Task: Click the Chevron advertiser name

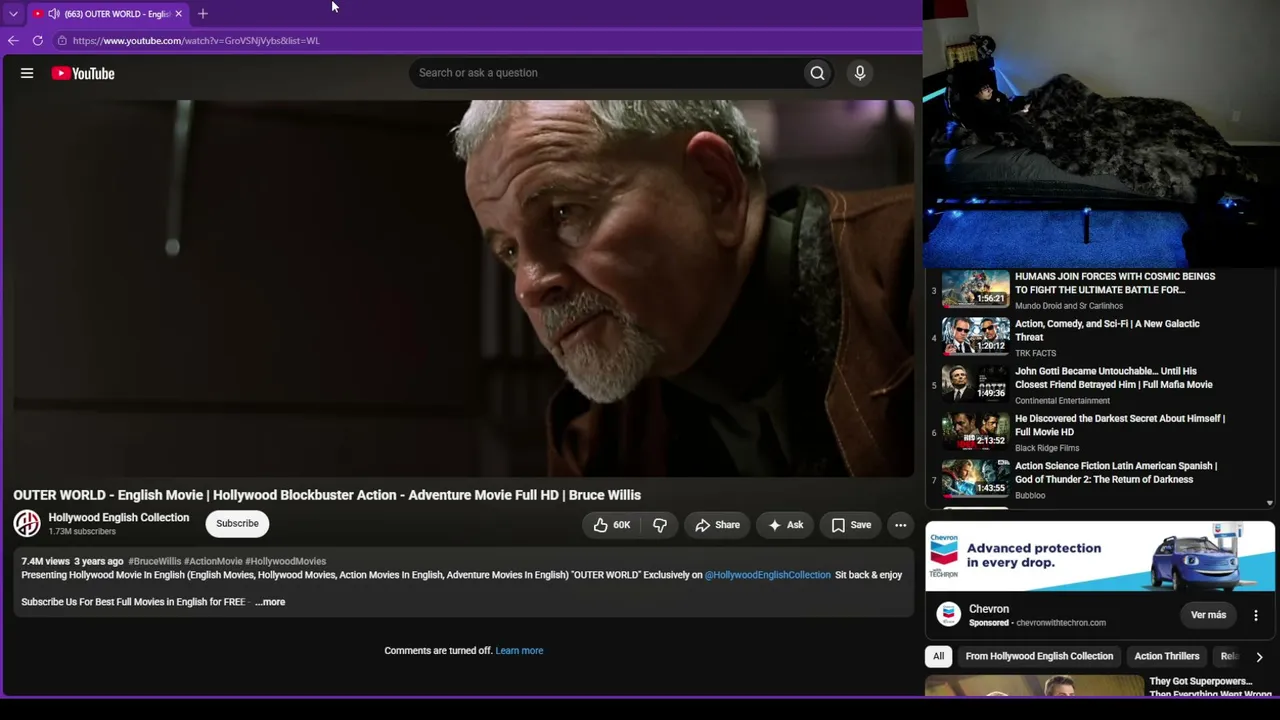Action: tap(989, 609)
